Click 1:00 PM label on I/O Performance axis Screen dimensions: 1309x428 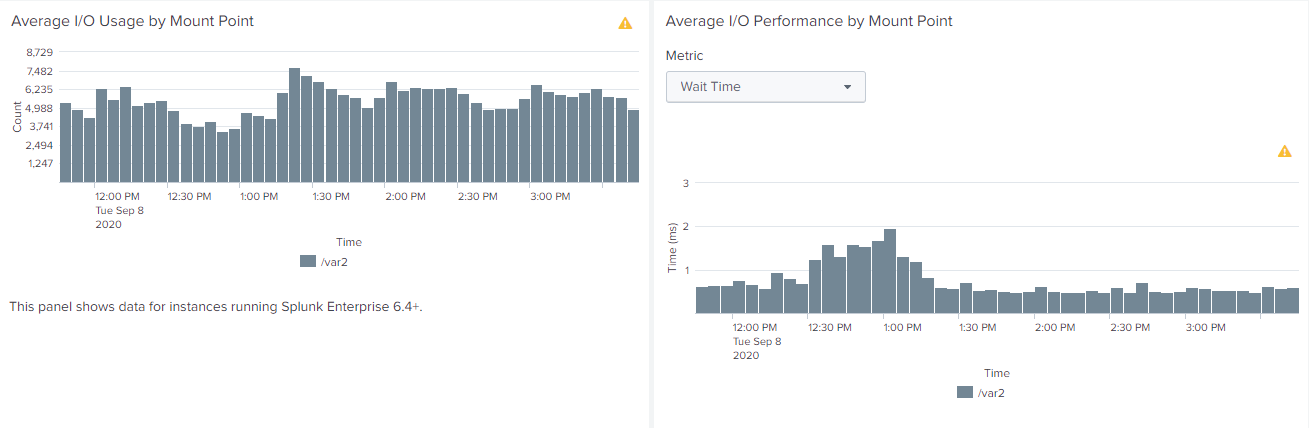click(x=905, y=327)
